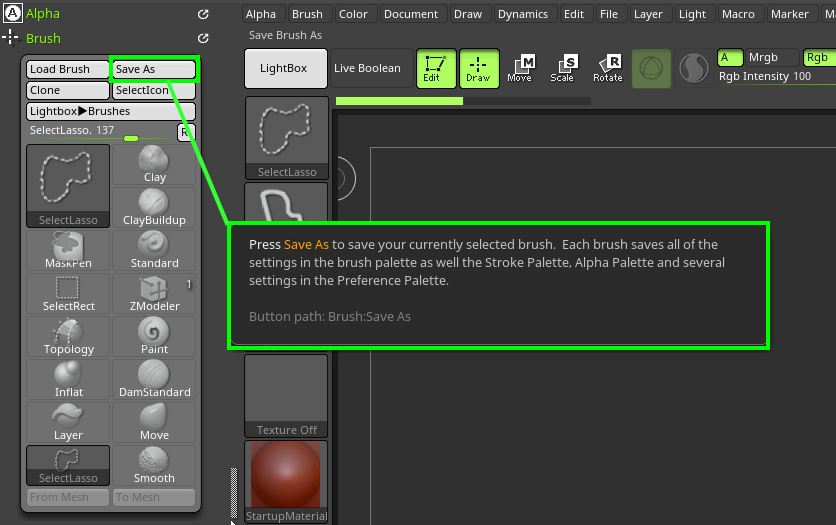Select the Paint brush
Image resolution: width=836 pixels, height=525 pixels.
pos(154,336)
